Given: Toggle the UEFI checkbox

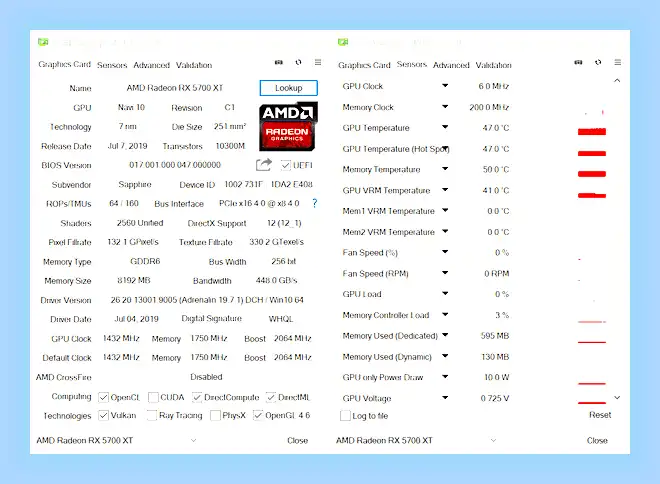Looking at the screenshot, I should [286, 165].
